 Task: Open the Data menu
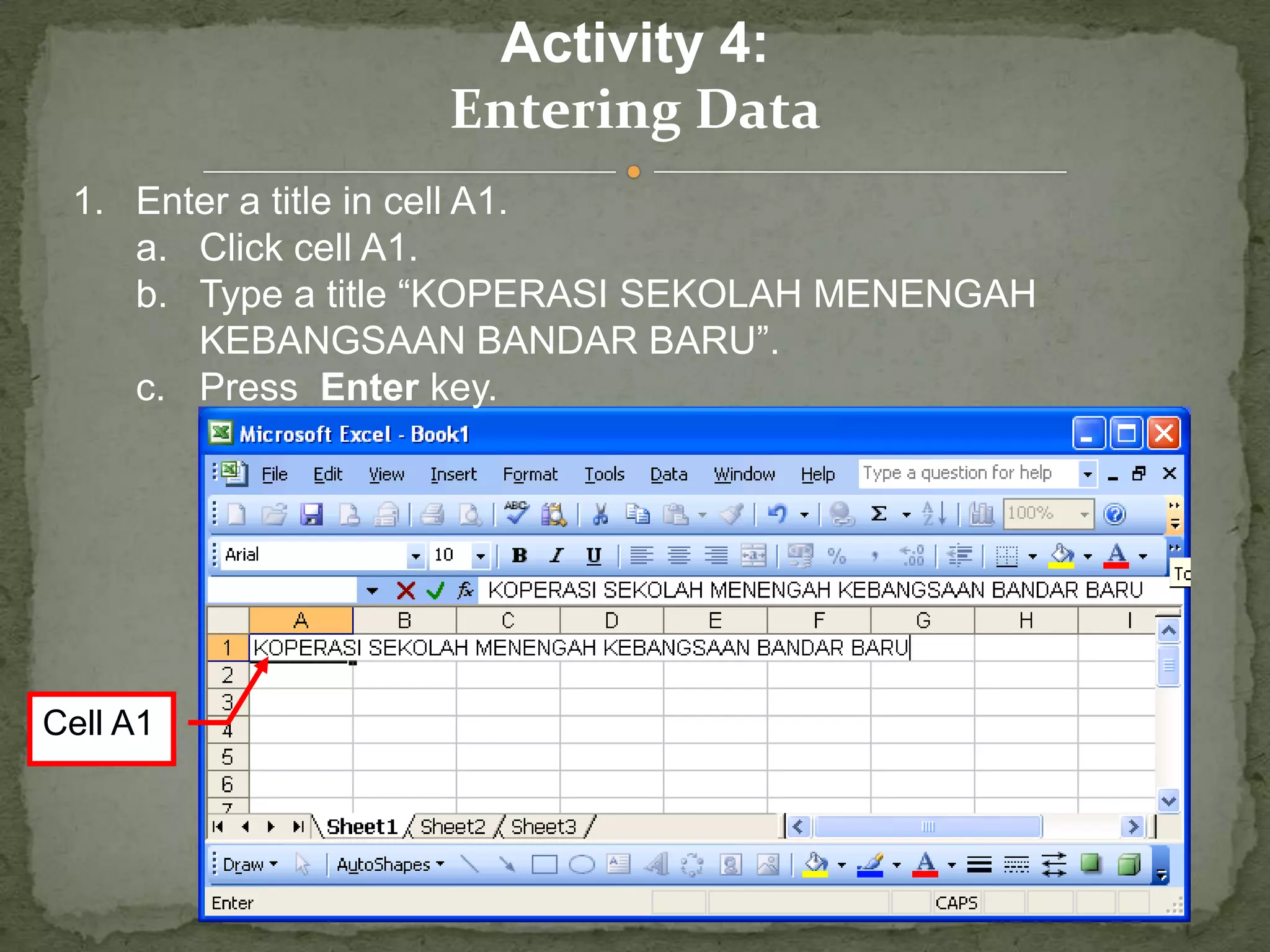pyautogui.click(x=668, y=474)
